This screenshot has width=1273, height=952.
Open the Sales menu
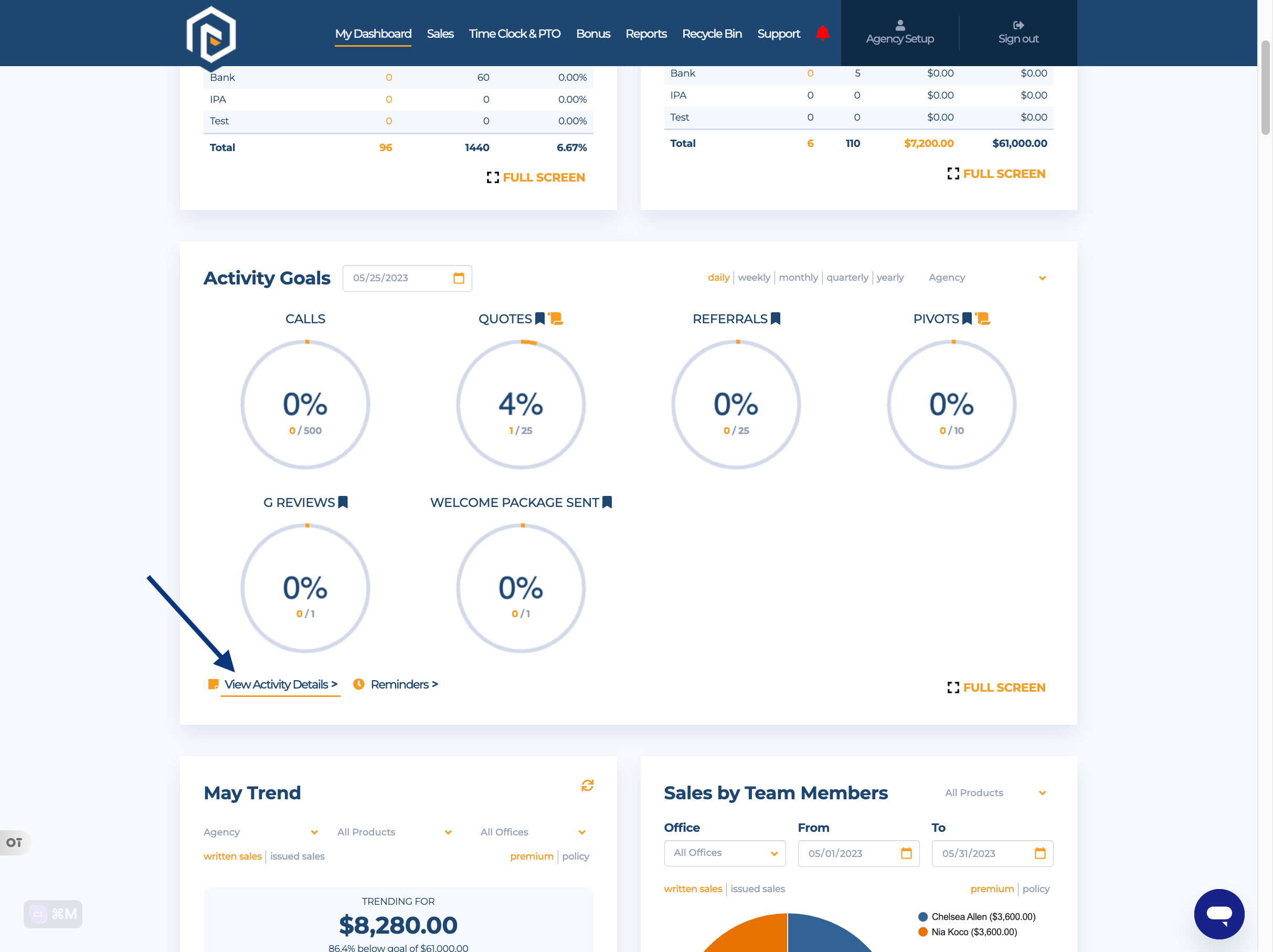click(x=440, y=34)
